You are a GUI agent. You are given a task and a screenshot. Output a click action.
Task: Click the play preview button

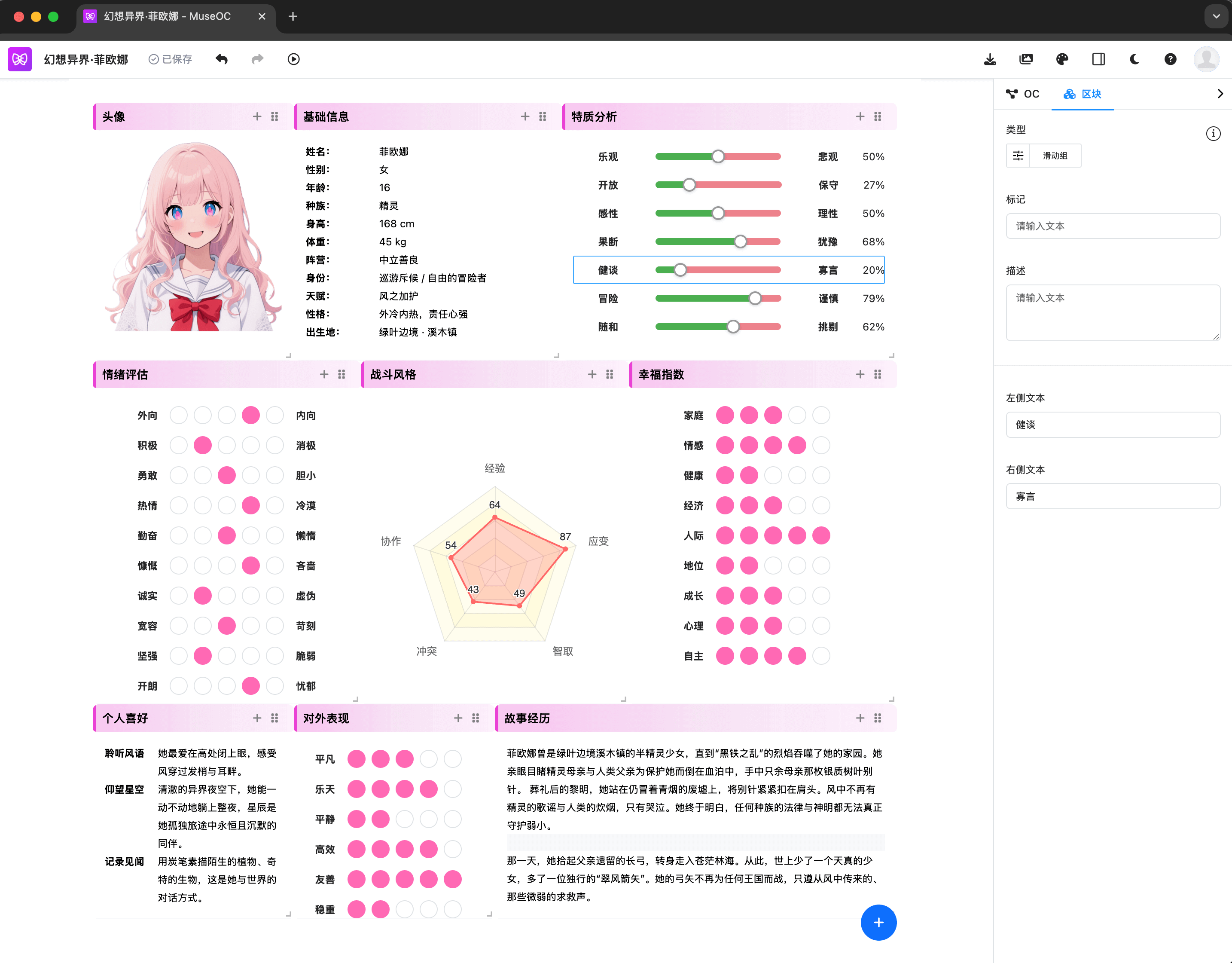[x=293, y=59]
